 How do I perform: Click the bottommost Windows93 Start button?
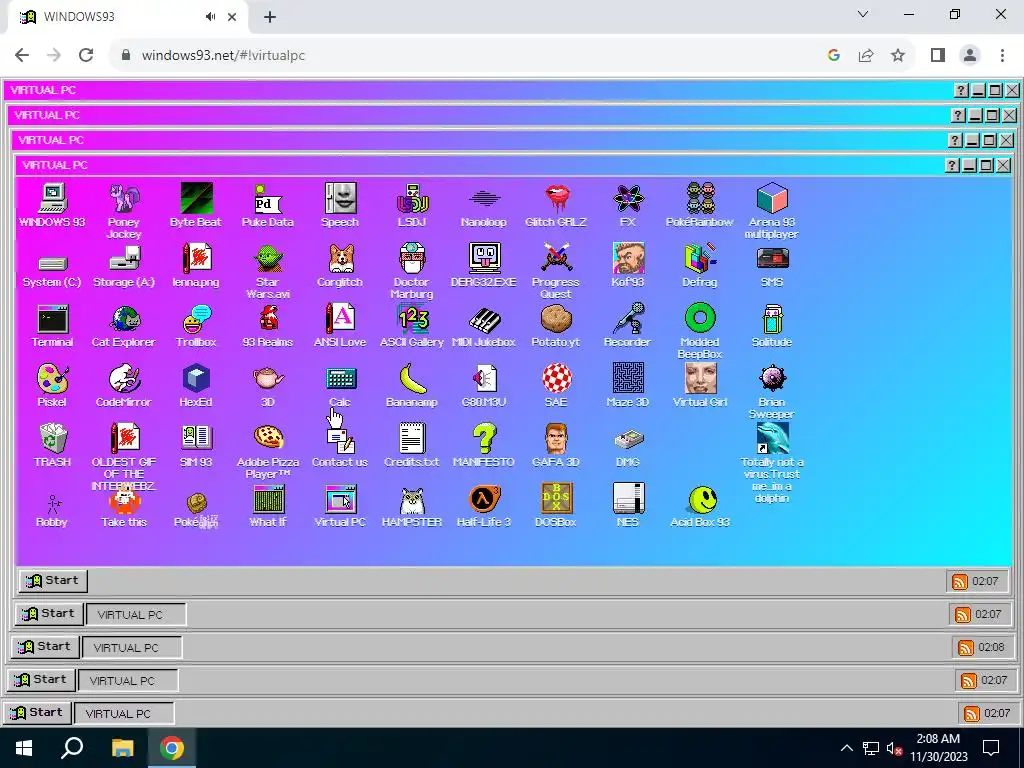pos(37,712)
